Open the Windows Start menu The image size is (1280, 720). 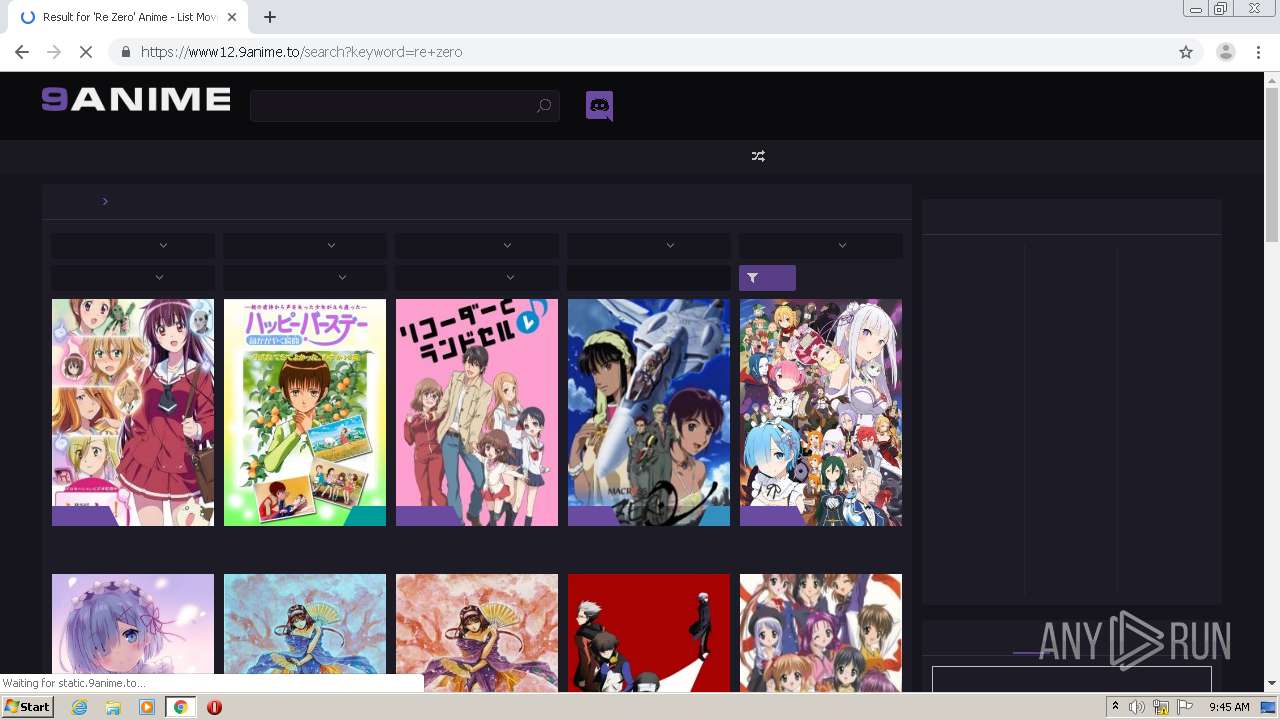click(28, 707)
